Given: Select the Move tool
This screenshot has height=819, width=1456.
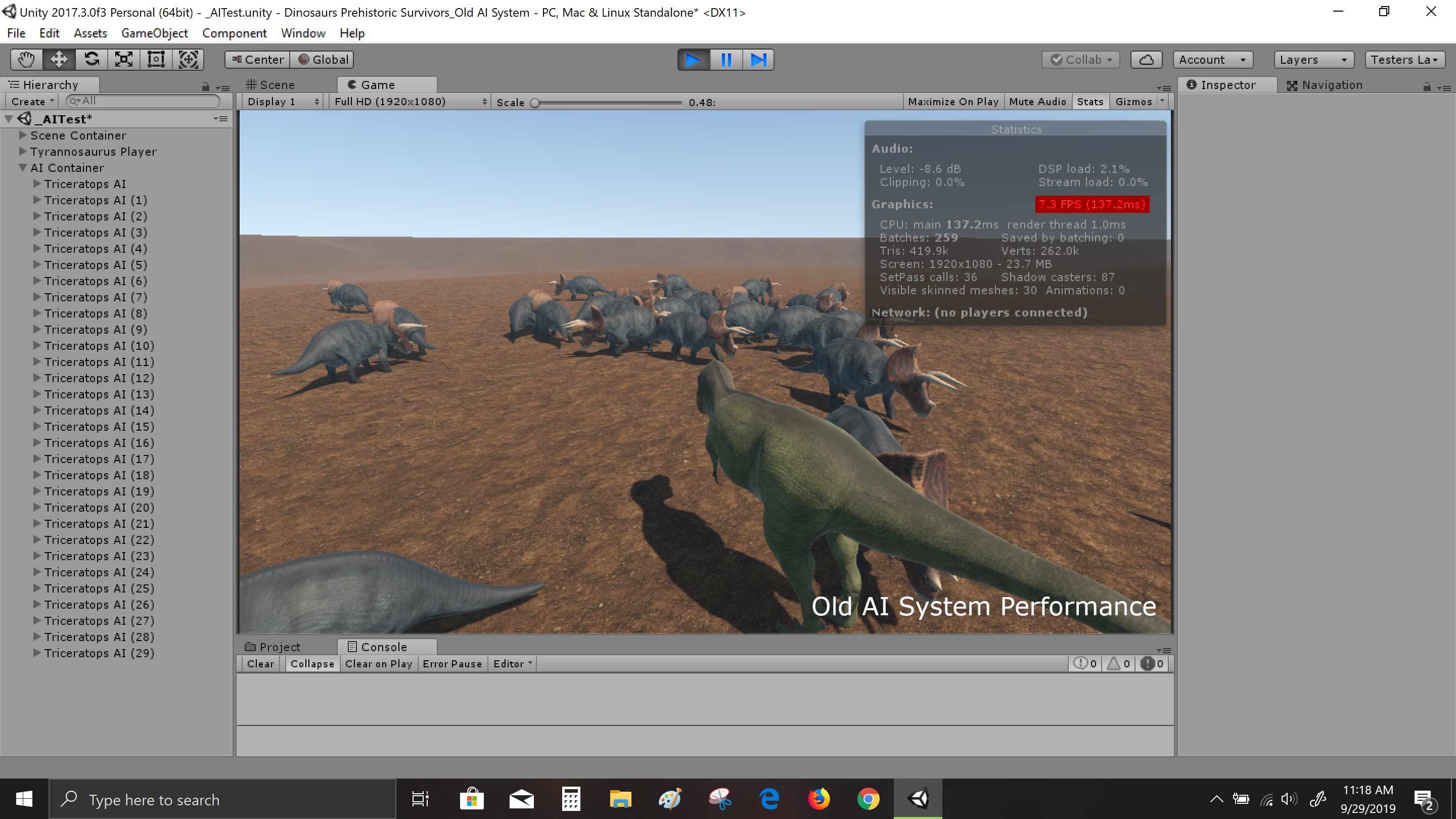Looking at the screenshot, I should [59, 59].
